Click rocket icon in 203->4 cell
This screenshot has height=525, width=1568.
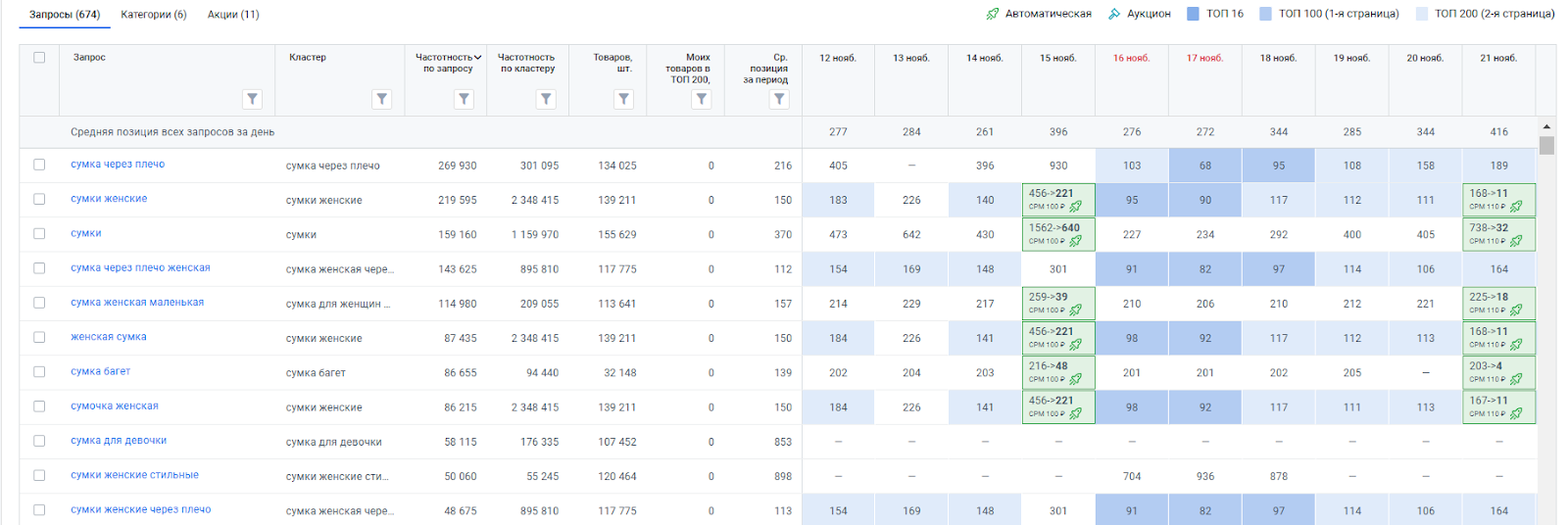(x=1516, y=379)
